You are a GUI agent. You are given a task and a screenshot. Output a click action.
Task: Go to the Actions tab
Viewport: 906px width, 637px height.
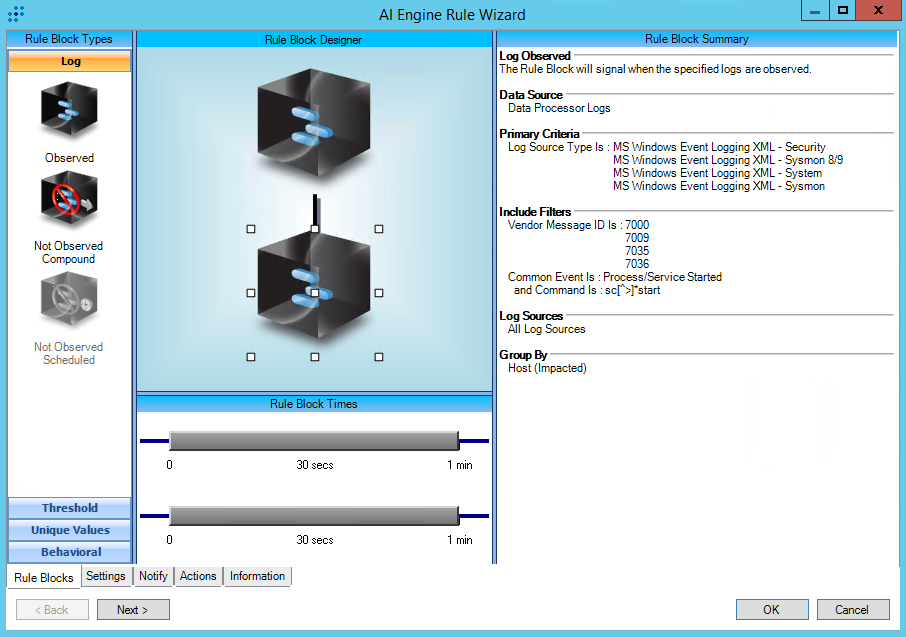(x=198, y=576)
